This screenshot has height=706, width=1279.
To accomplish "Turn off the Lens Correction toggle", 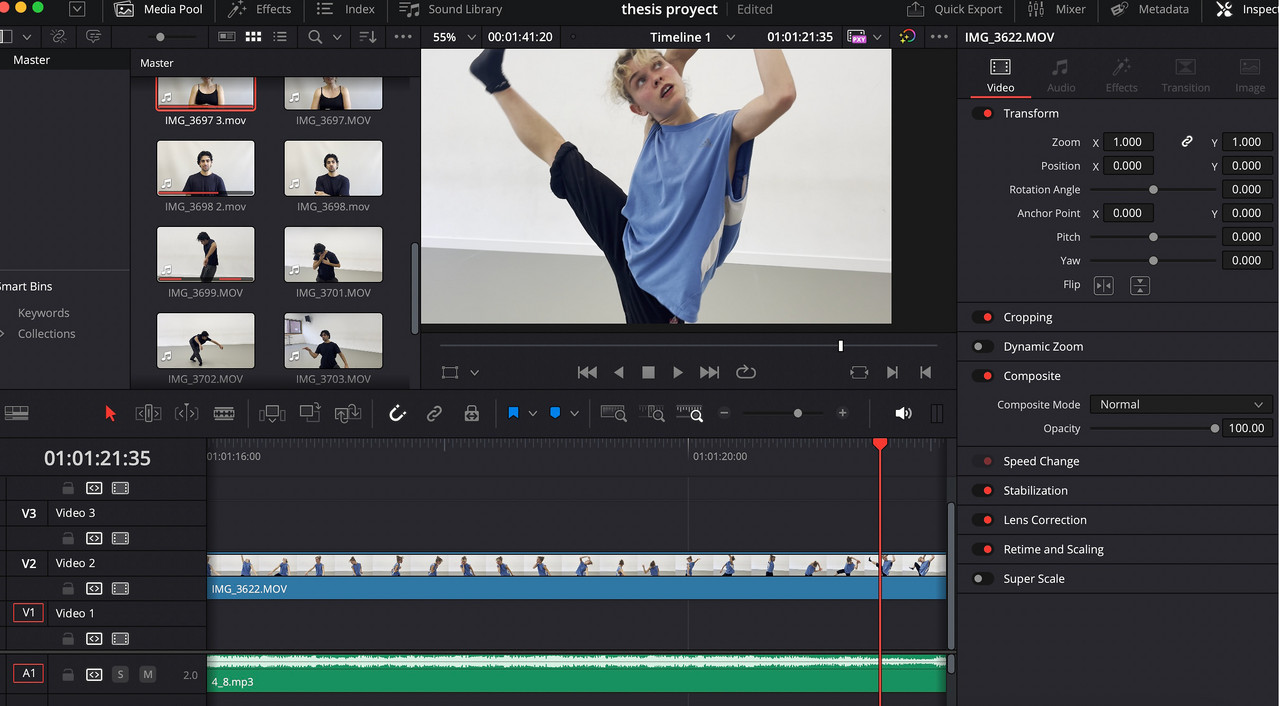I will coord(983,520).
